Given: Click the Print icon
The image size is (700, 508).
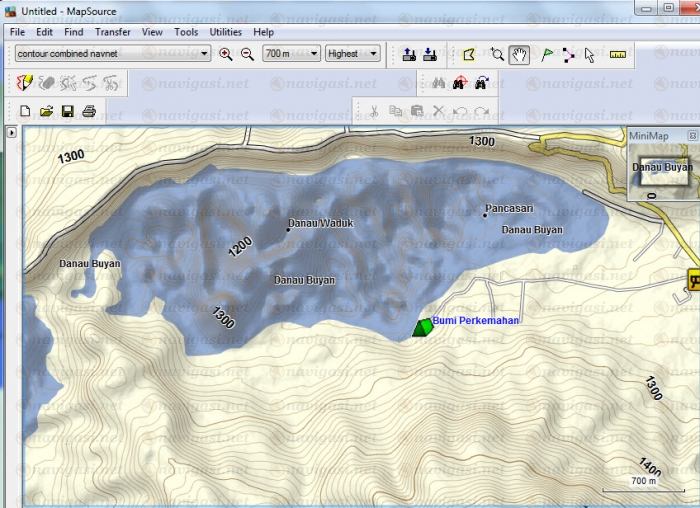Looking at the screenshot, I should (x=89, y=111).
